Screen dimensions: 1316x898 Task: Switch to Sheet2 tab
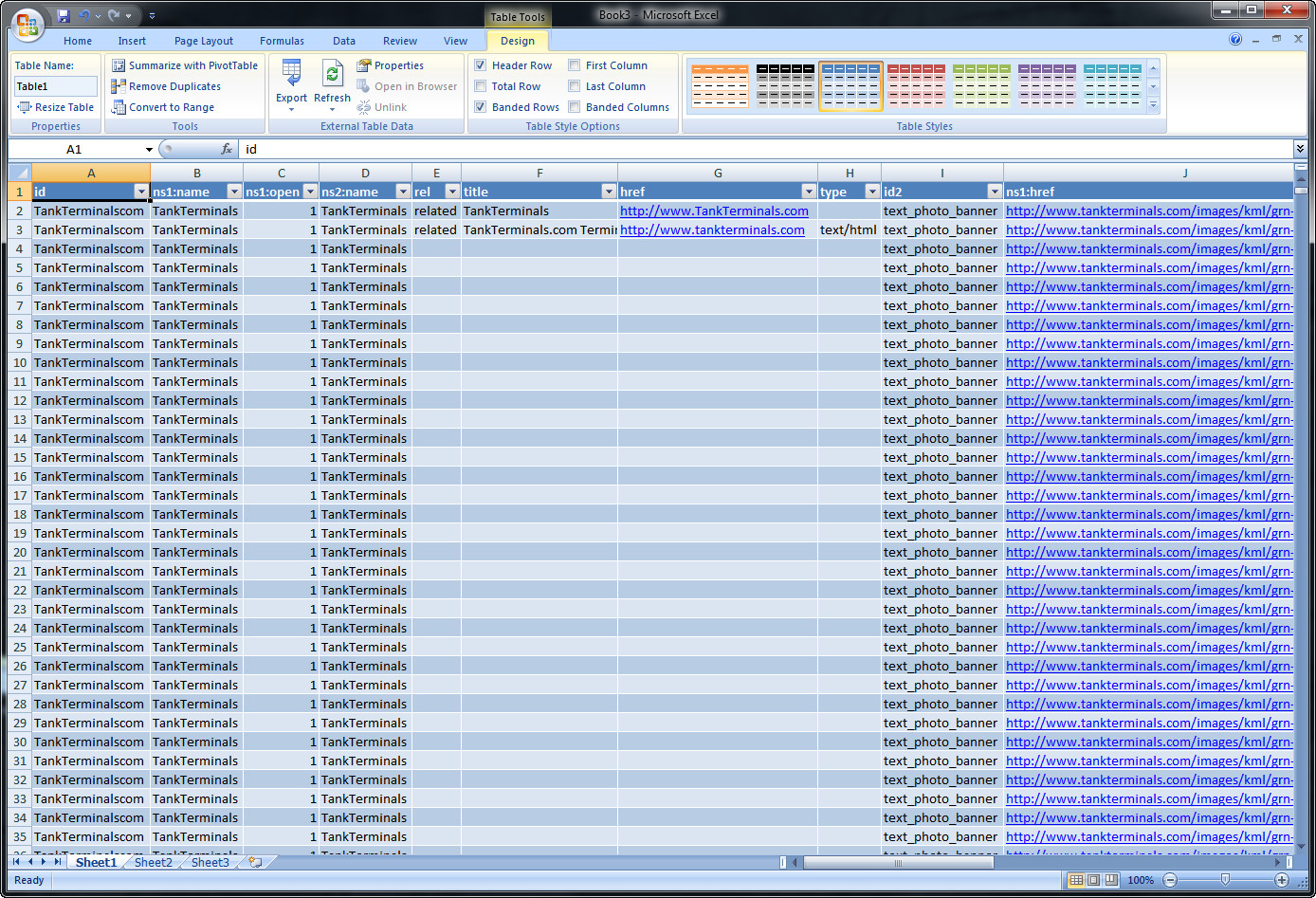click(x=154, y=862)
